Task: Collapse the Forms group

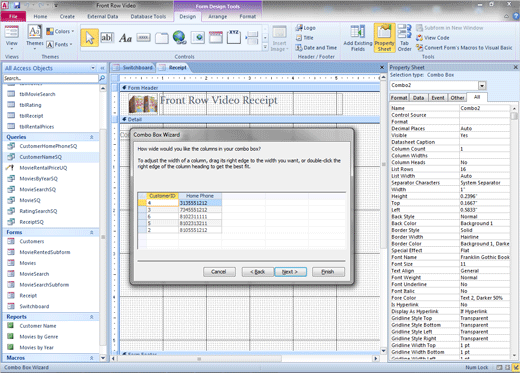Action: pos(91,232)
